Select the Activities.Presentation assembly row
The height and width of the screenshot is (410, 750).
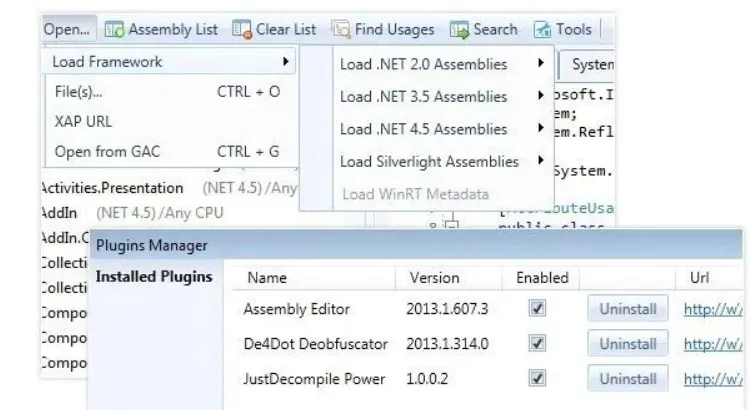pyautogui.click(x=170, y=188)
